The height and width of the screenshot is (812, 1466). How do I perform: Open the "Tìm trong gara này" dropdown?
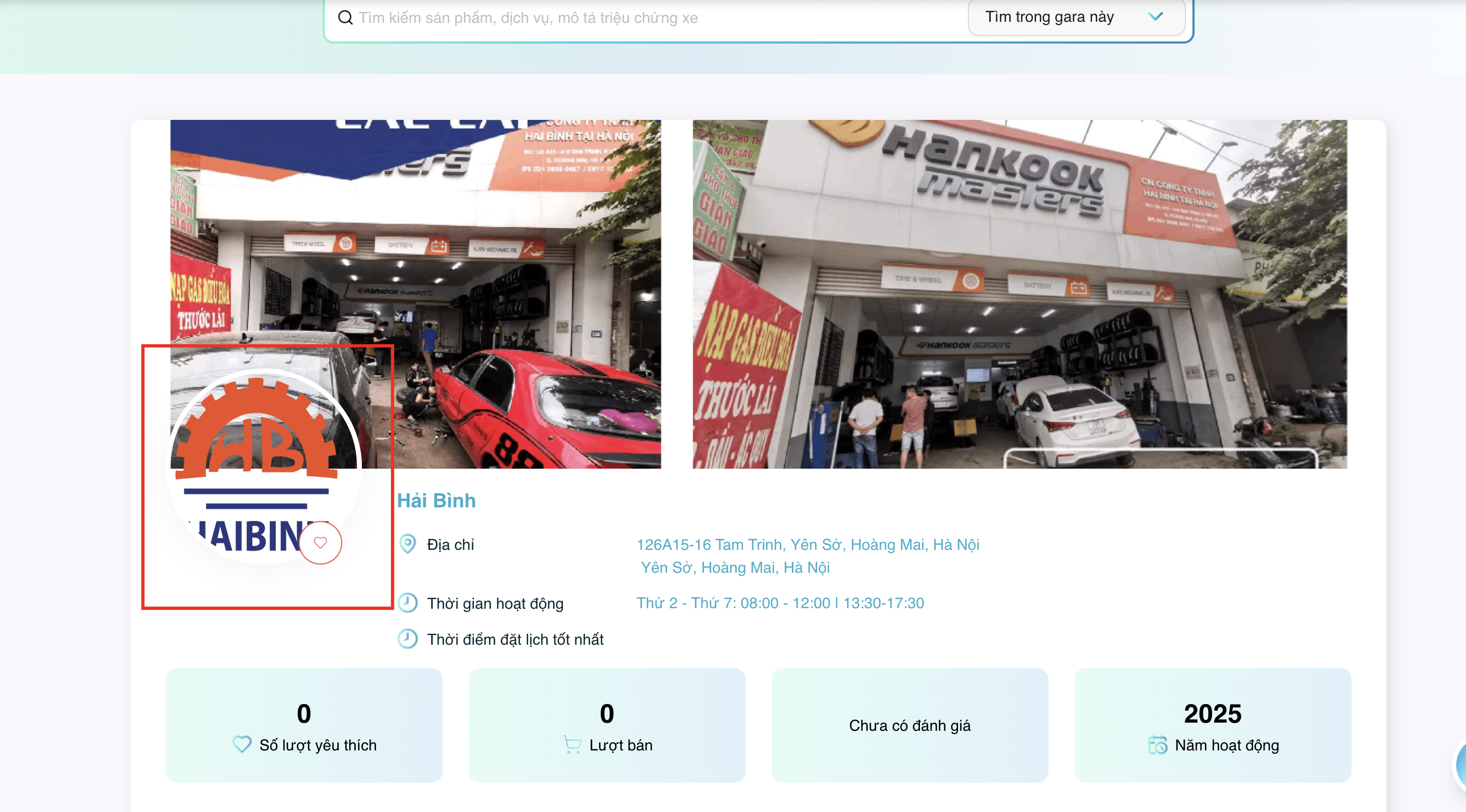coord(1076,17)
